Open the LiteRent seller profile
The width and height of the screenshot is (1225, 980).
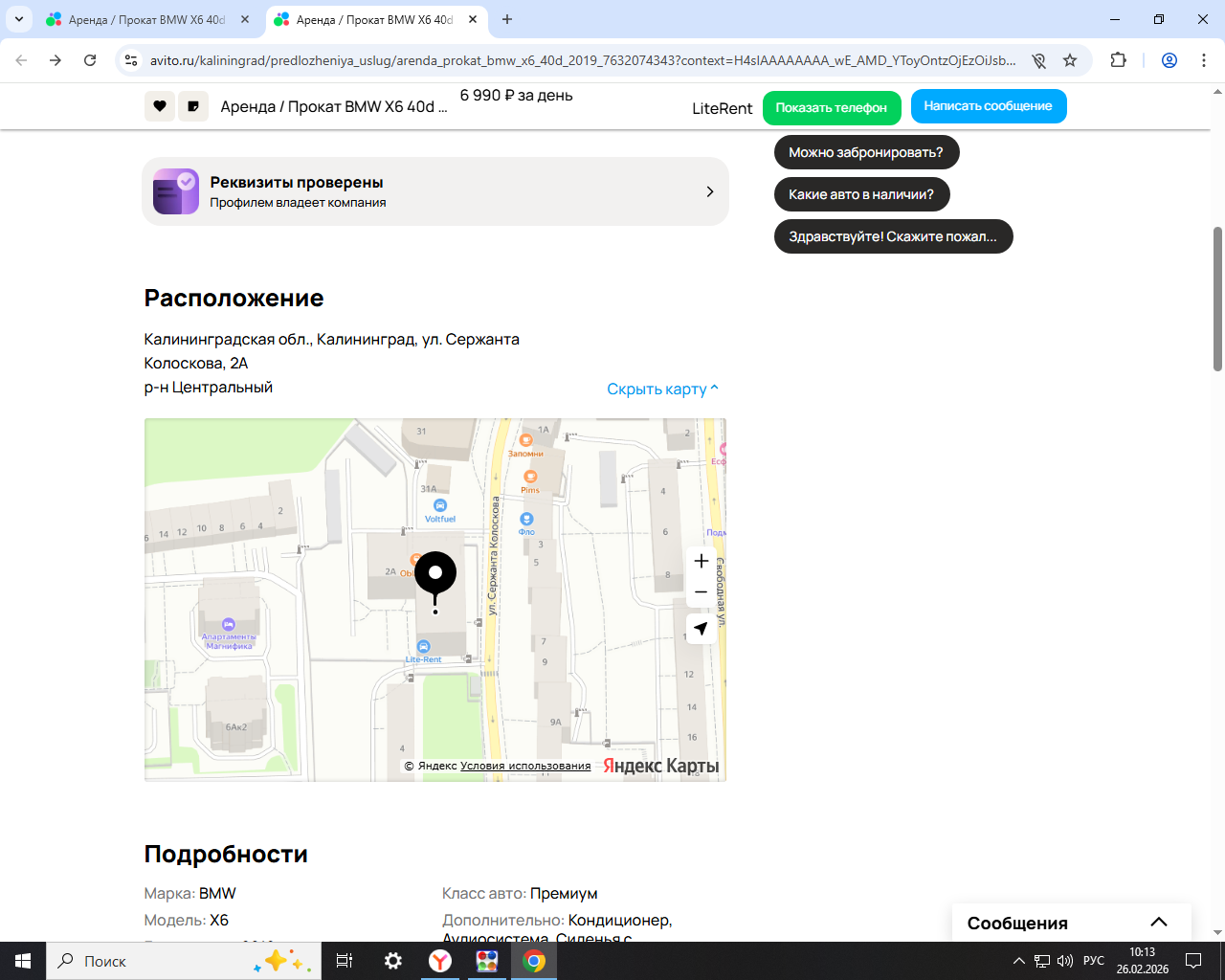point(723,108)
